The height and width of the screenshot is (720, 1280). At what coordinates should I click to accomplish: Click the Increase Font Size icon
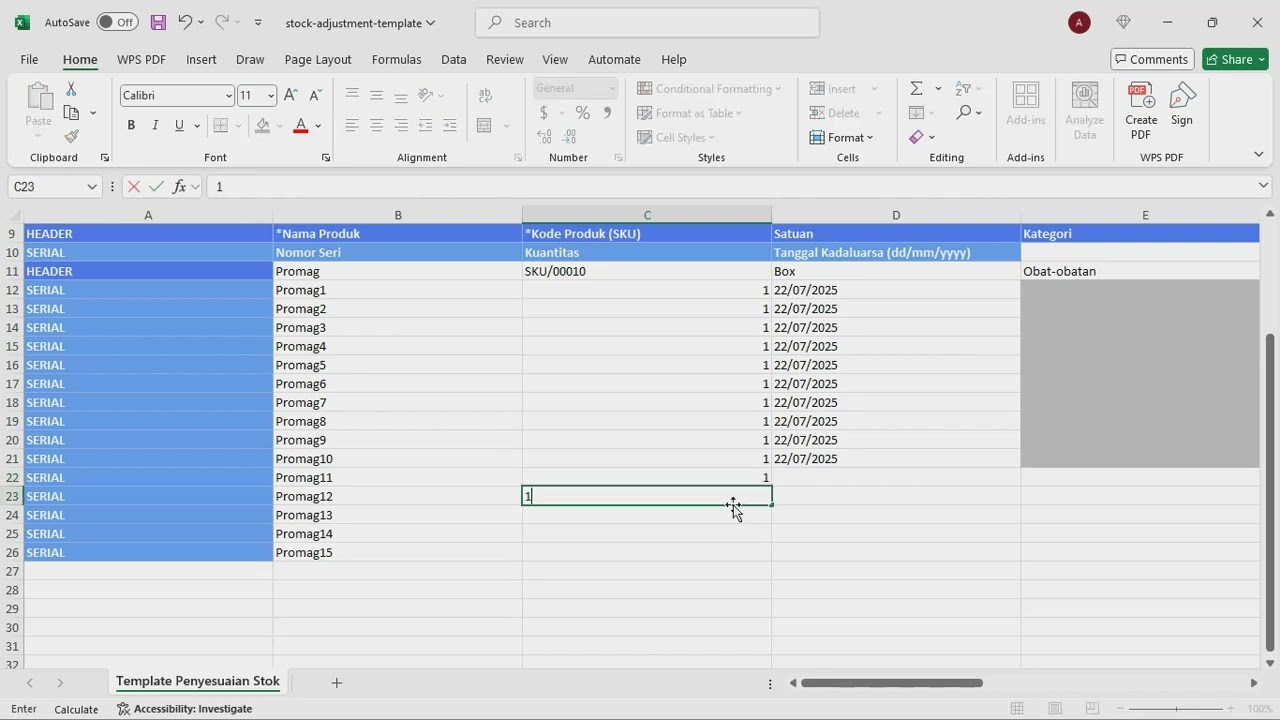pyautogui.click(x=291, y=95)
